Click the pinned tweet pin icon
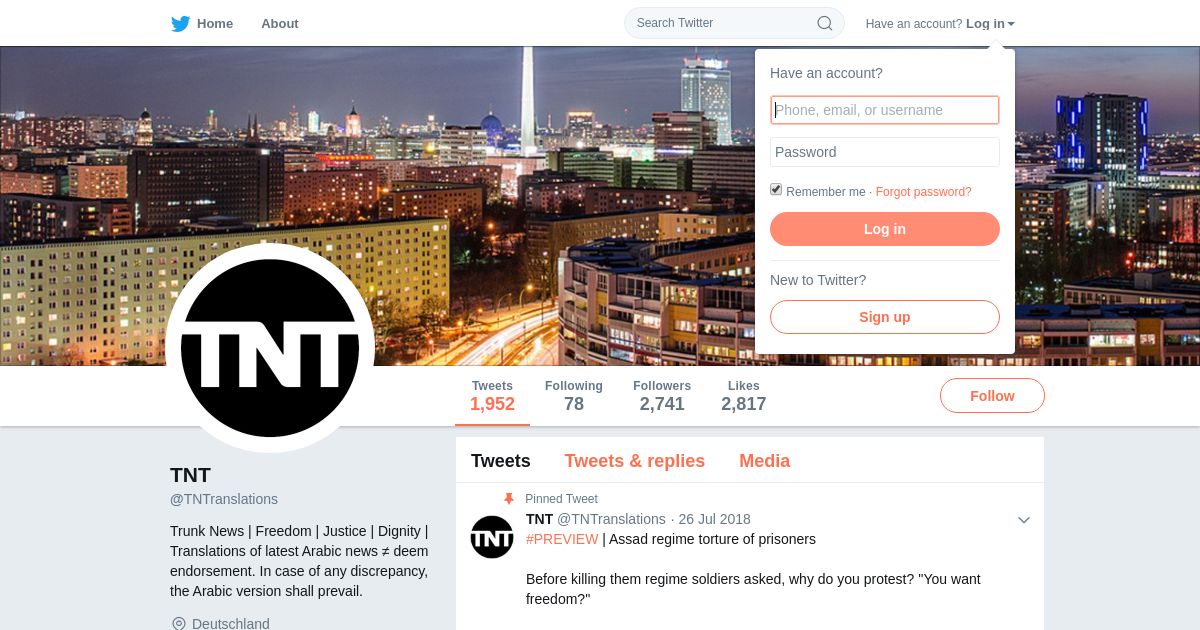This screenshot has height=630, width=1200. [x=508, y=499]
